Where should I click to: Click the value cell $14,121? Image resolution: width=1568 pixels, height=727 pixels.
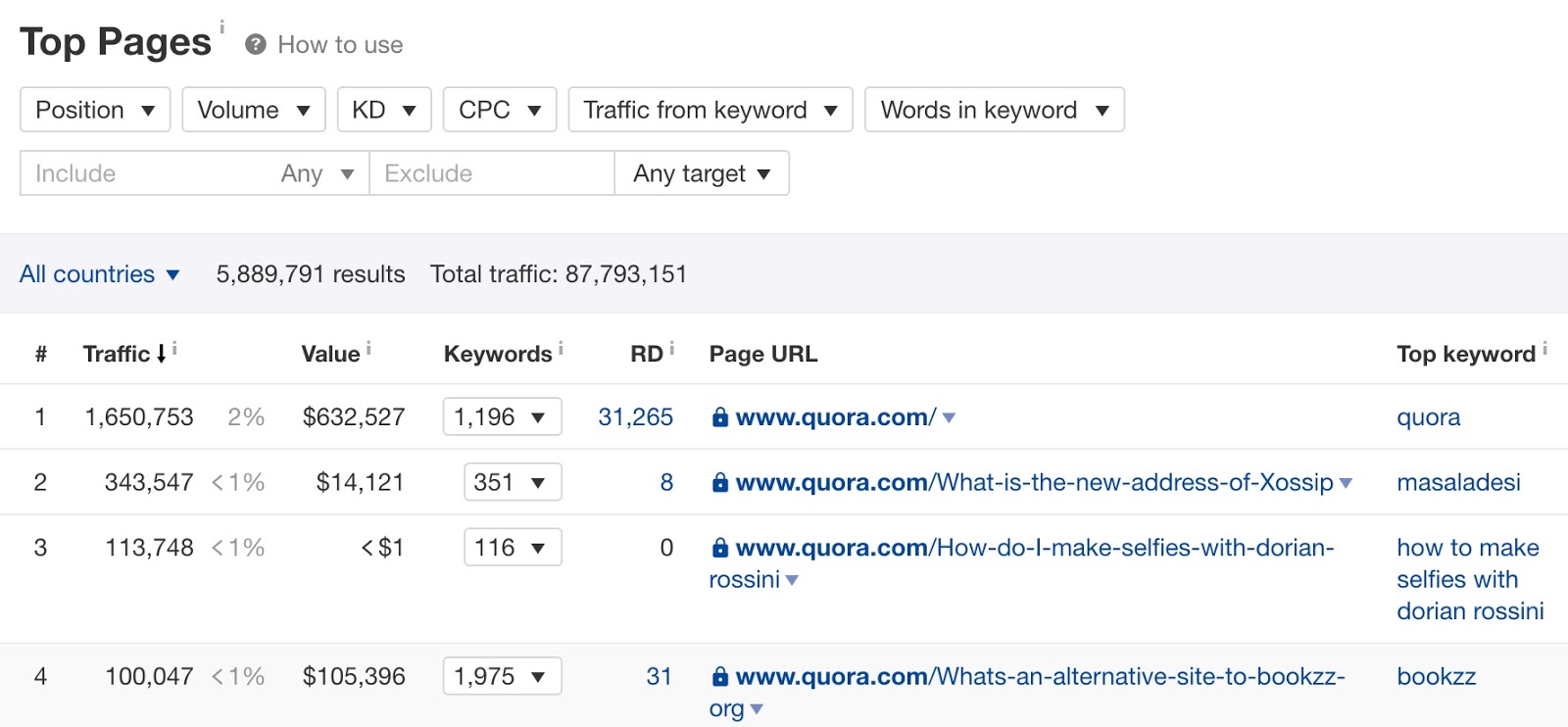(360, 482)
